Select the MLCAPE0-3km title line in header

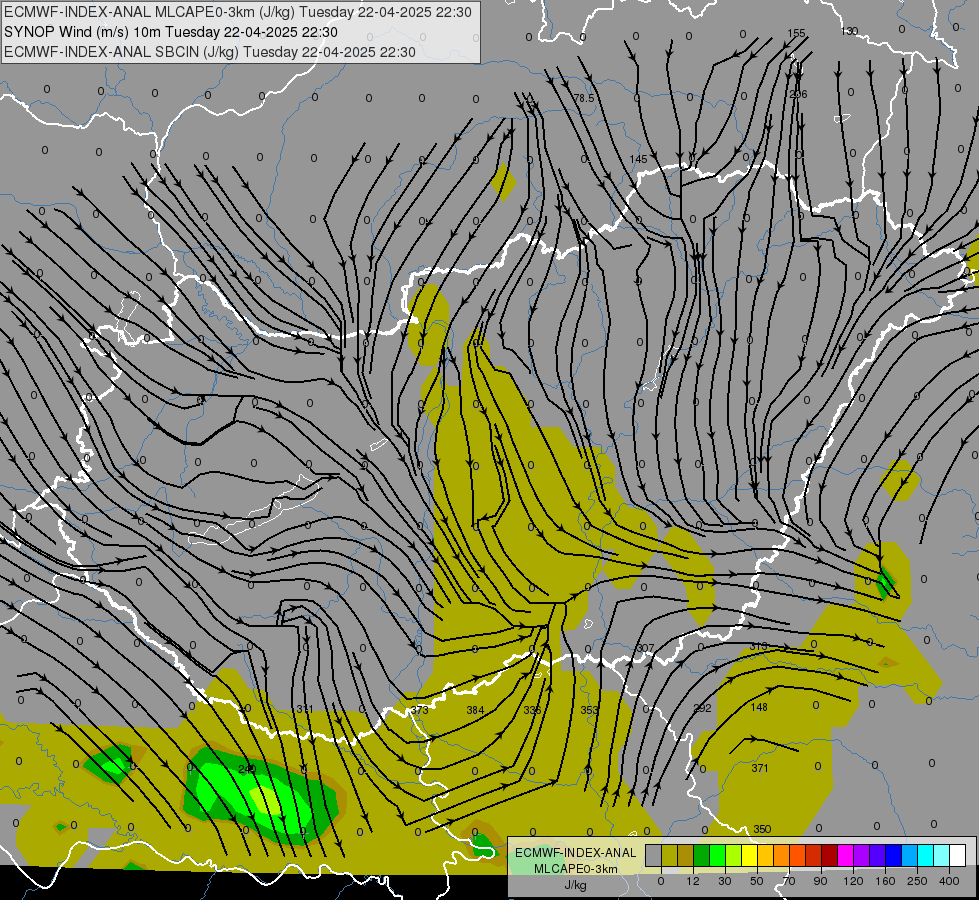[238, 12]
